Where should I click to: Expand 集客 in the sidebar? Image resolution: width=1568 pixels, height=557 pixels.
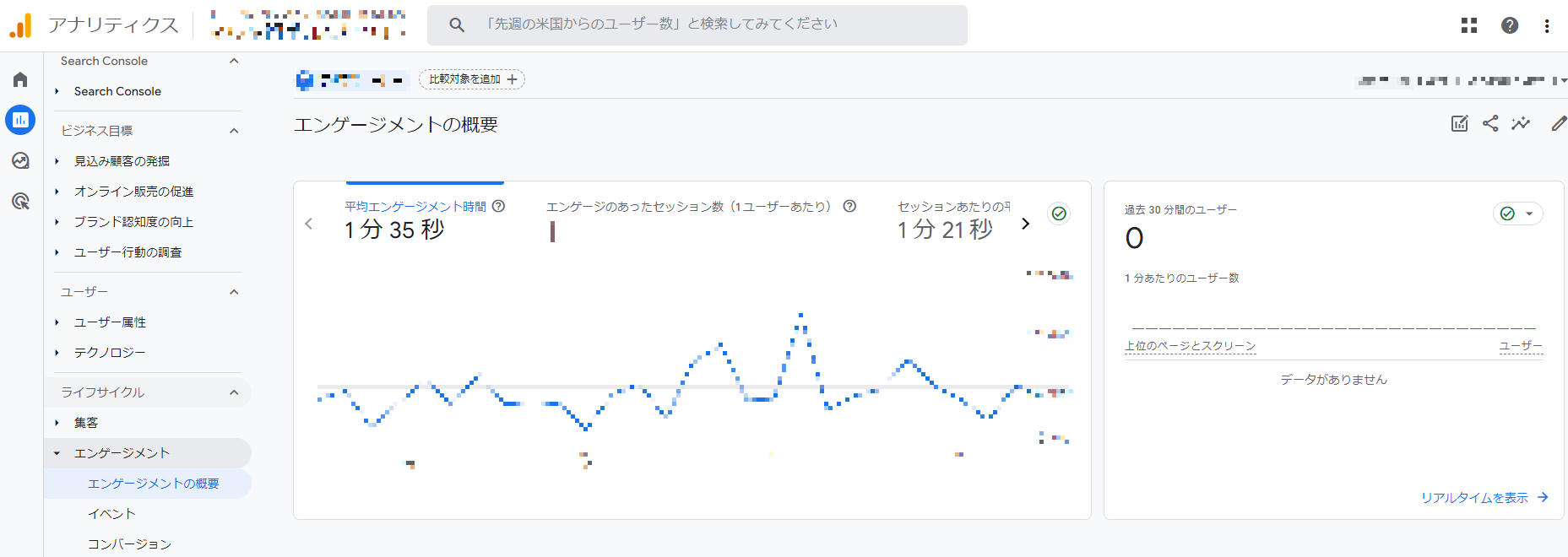coord(57,423)
